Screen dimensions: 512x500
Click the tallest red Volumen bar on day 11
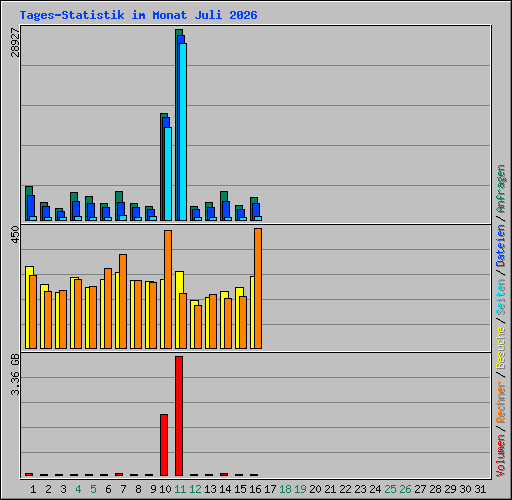coord(179,416)
